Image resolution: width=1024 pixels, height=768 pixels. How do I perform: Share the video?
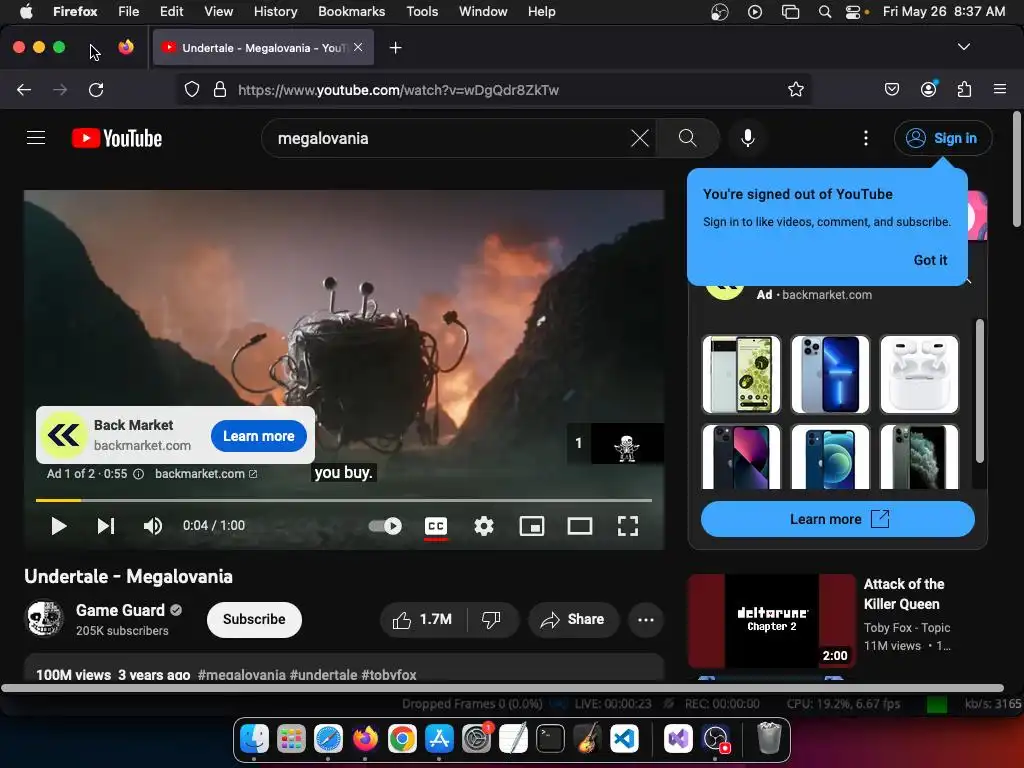click(x=573, y=619)
